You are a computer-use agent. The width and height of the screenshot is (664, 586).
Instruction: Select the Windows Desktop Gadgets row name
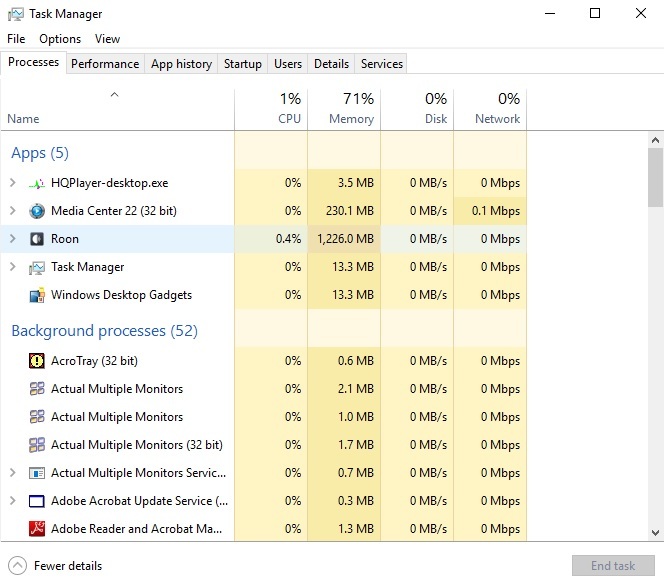pos(122,295)
